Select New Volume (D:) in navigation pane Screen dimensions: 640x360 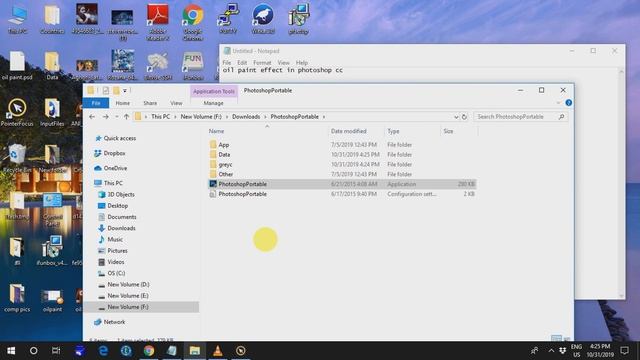click(128, 284)
